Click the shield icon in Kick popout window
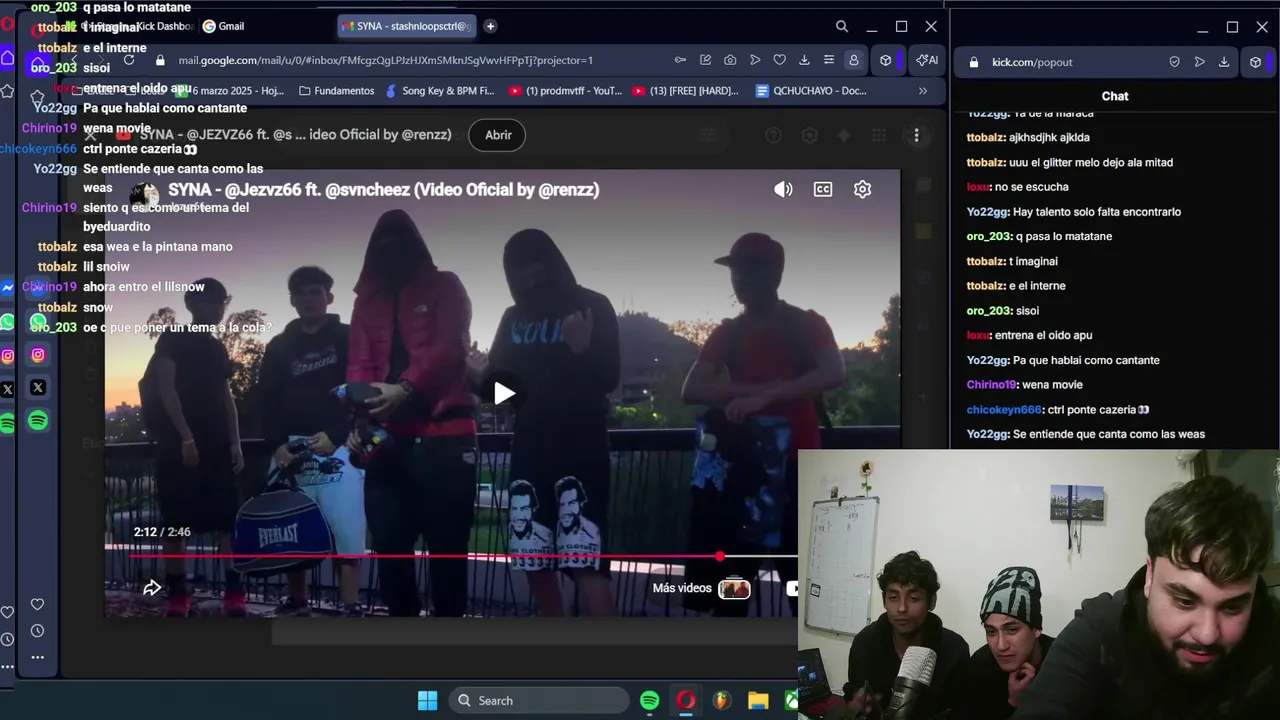Image resolution: width=1280 pixels, height=720 pixels. click(1174, 62)
